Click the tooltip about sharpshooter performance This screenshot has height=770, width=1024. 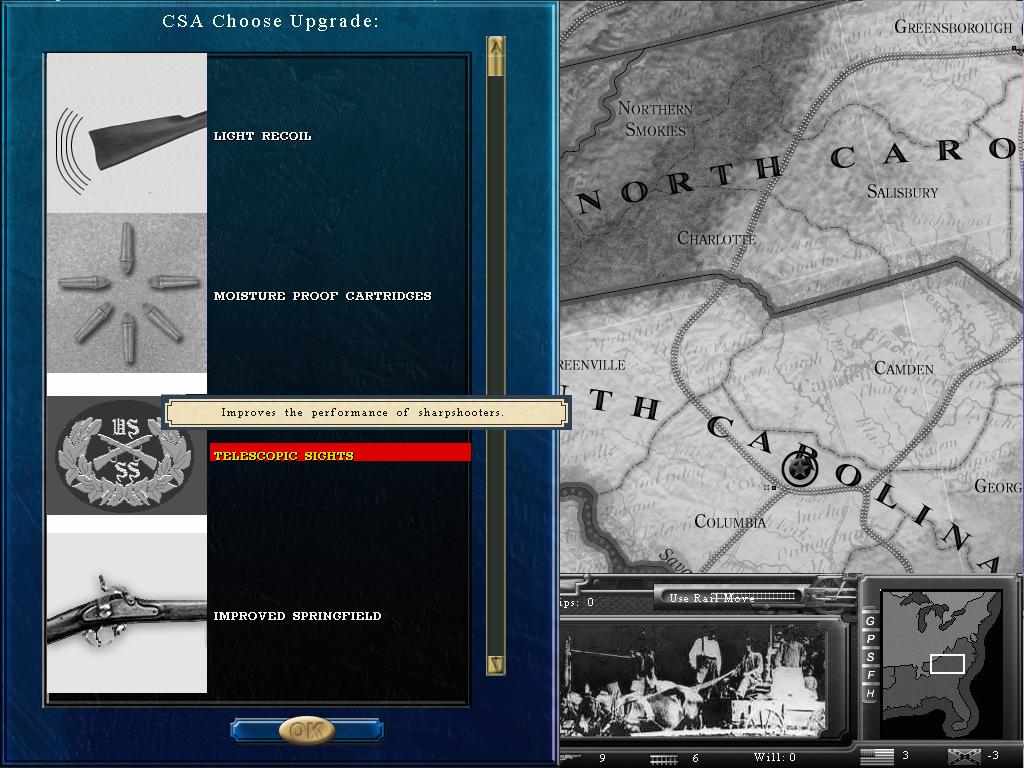pyautogui.click(x=365, y=413)
